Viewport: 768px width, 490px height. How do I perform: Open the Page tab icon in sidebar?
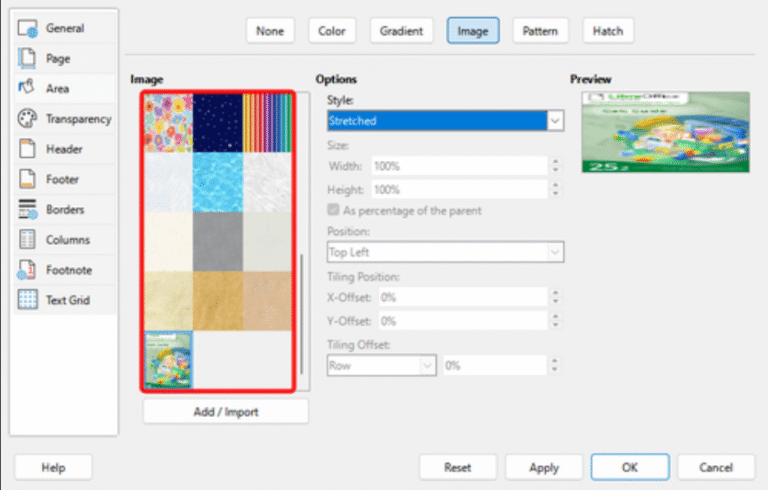[x=28, y=59]
